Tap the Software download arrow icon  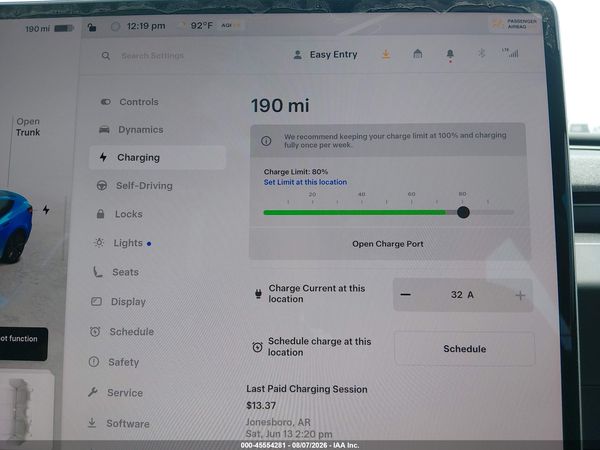point(92,422)
